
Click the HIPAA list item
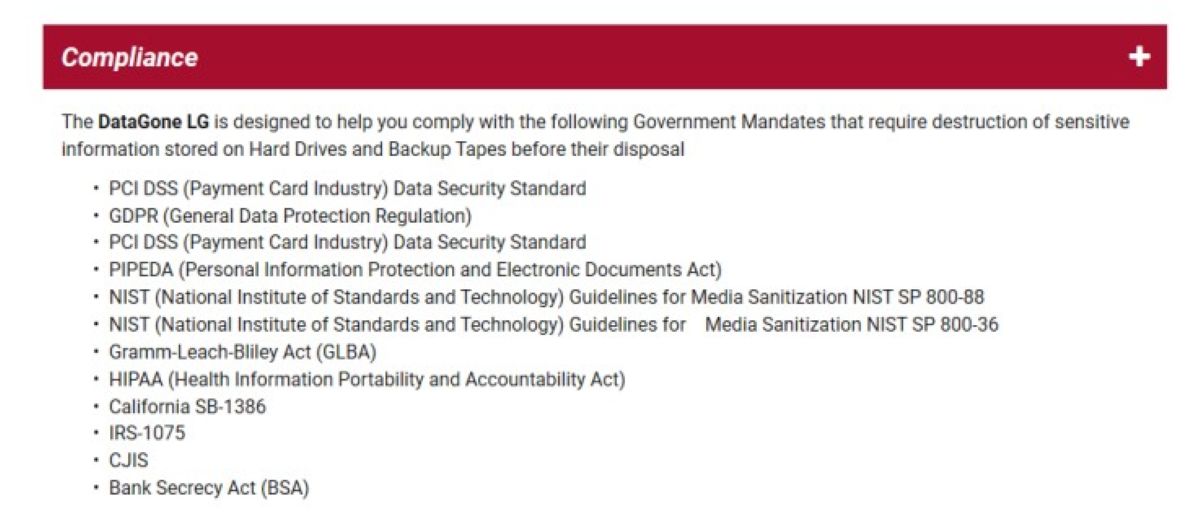(x=367, y=379)
